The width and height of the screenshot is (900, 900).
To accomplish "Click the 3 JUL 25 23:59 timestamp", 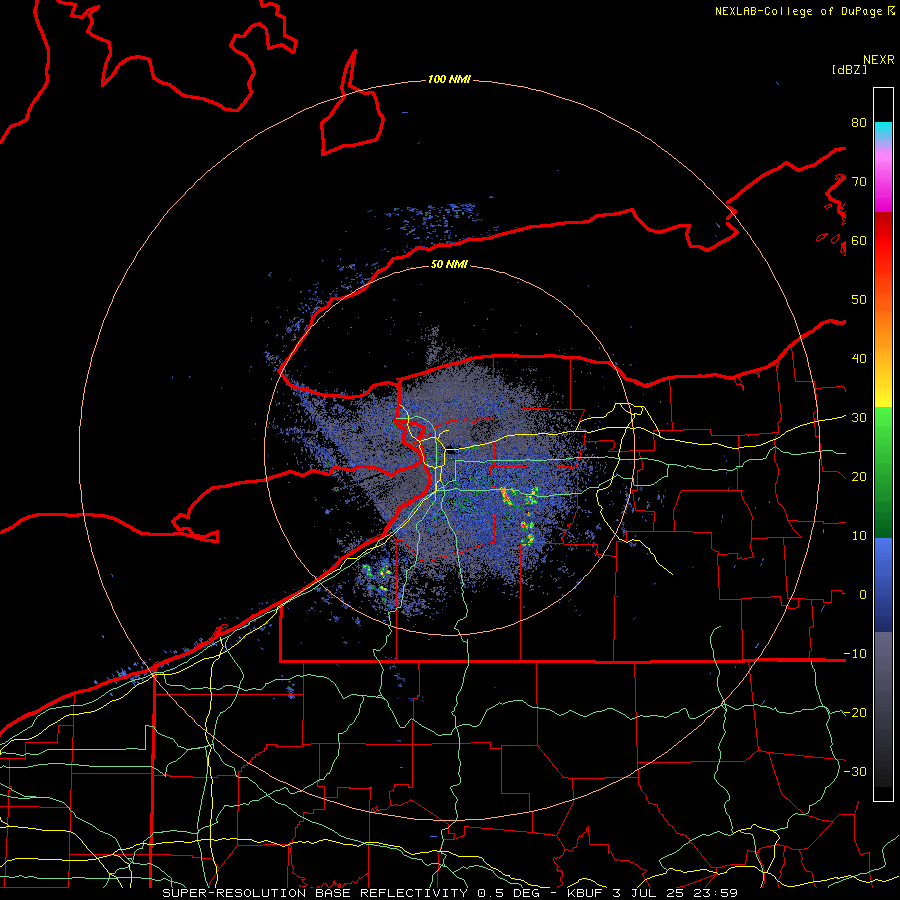I will click(x=675, y=893).
